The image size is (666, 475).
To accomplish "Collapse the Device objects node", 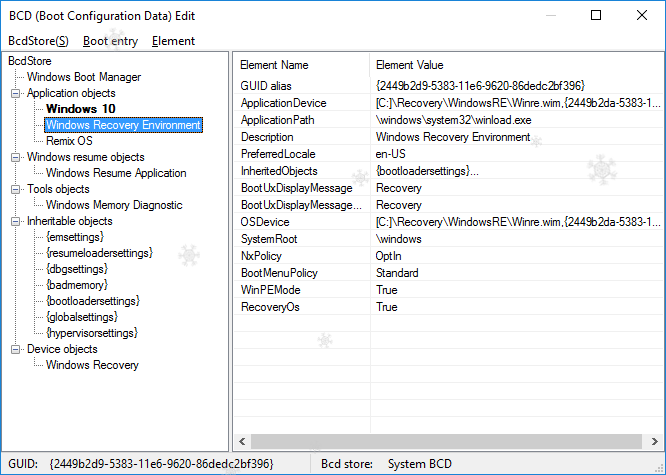I will pos(15,349).
